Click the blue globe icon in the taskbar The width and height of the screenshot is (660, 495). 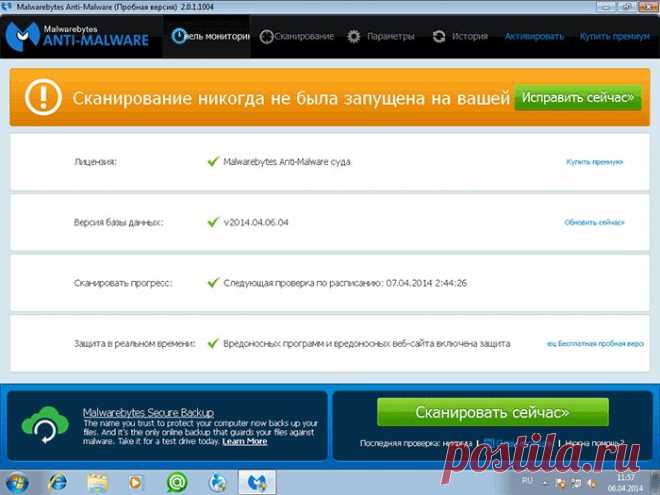[x=217, y=482]
